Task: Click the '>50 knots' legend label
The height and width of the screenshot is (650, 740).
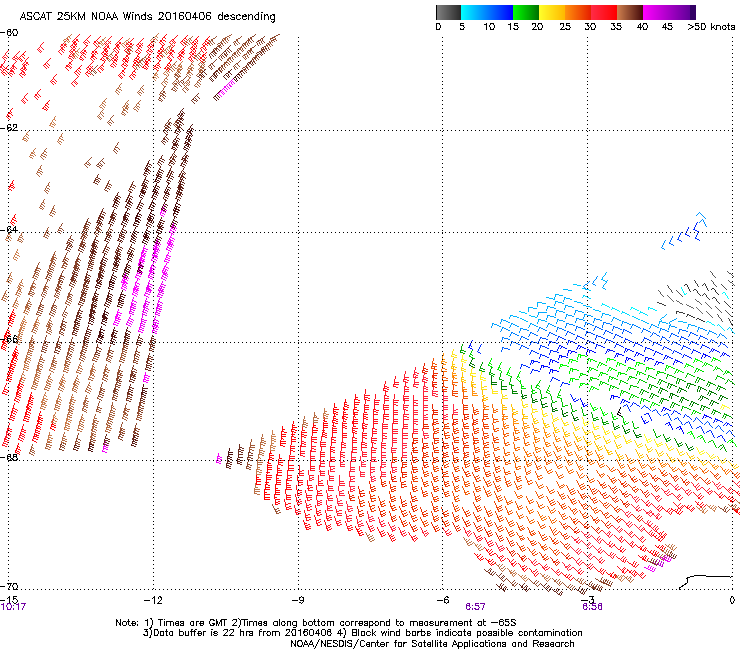Action: (711, 27)
